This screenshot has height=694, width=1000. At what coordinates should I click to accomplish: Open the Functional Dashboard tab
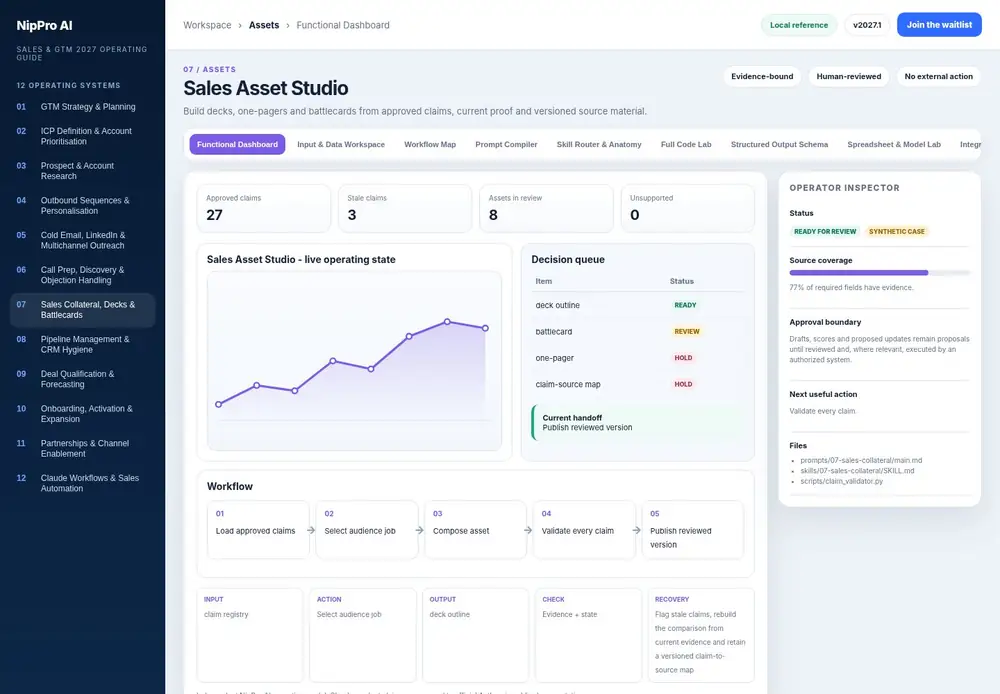(x=237, y=144)
